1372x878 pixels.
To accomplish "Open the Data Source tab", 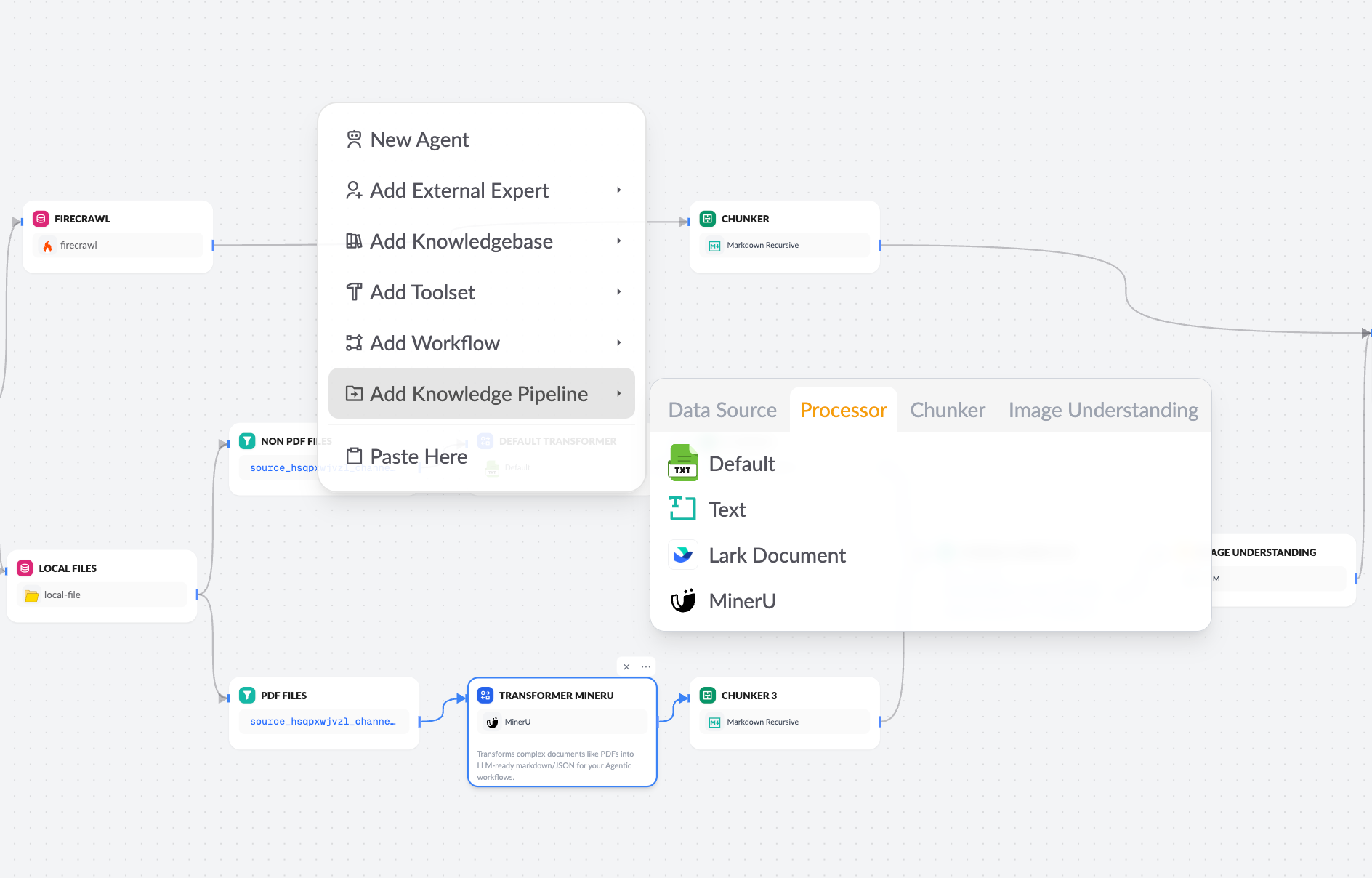I will tap(722, 410).
